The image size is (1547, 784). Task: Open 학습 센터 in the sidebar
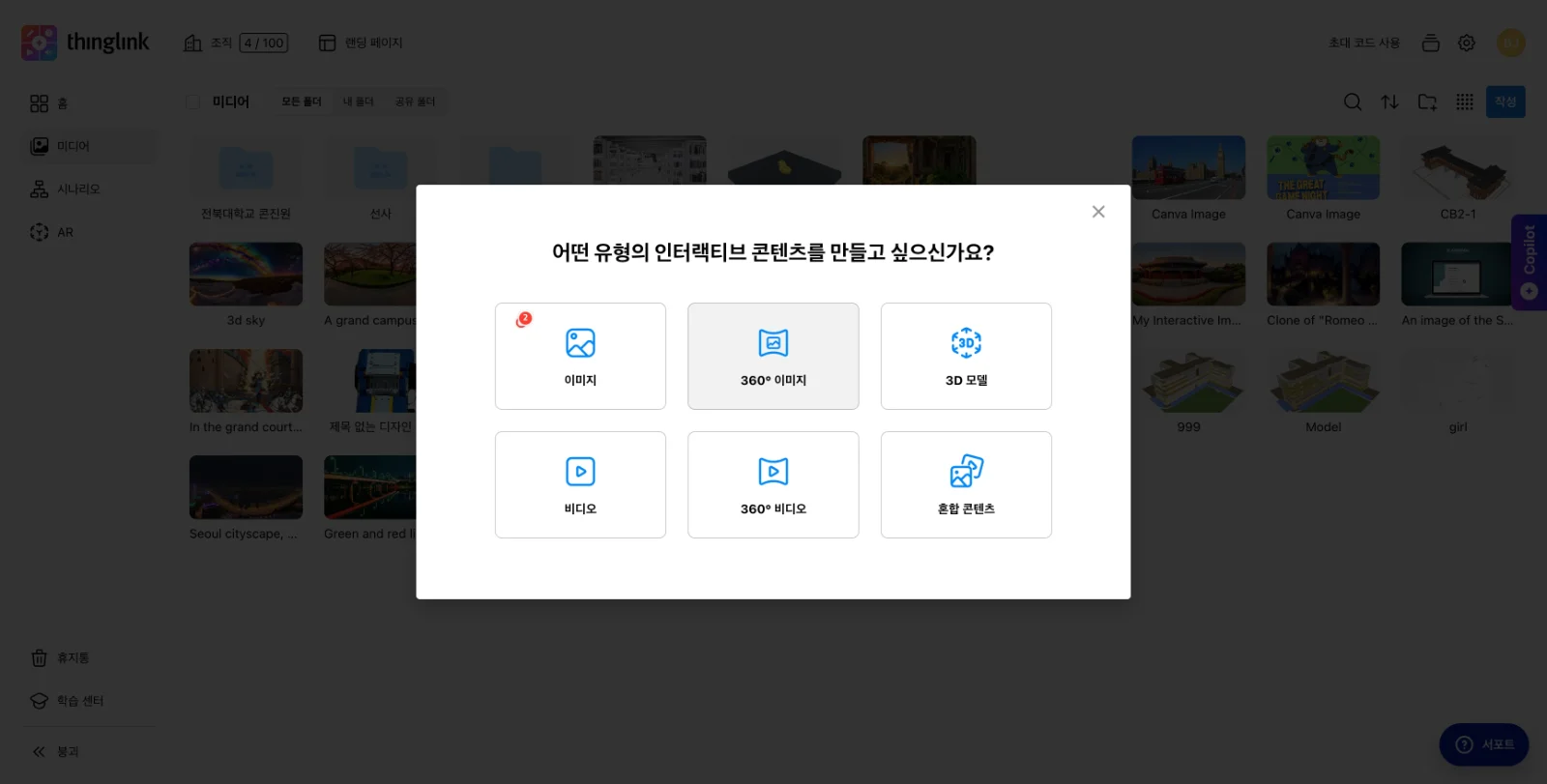[x=89, y=701]
